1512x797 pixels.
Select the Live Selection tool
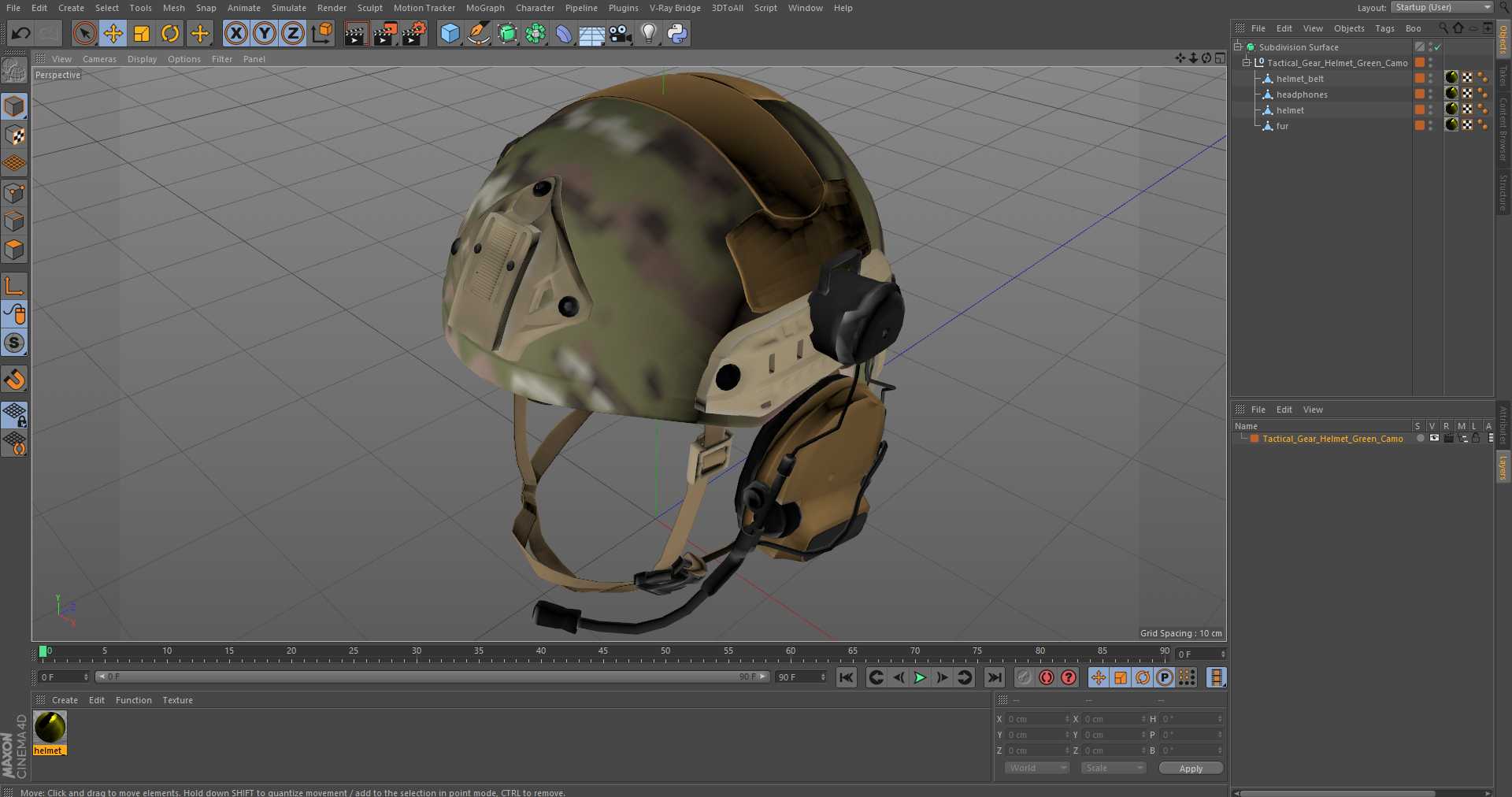(x=85, y=33)
